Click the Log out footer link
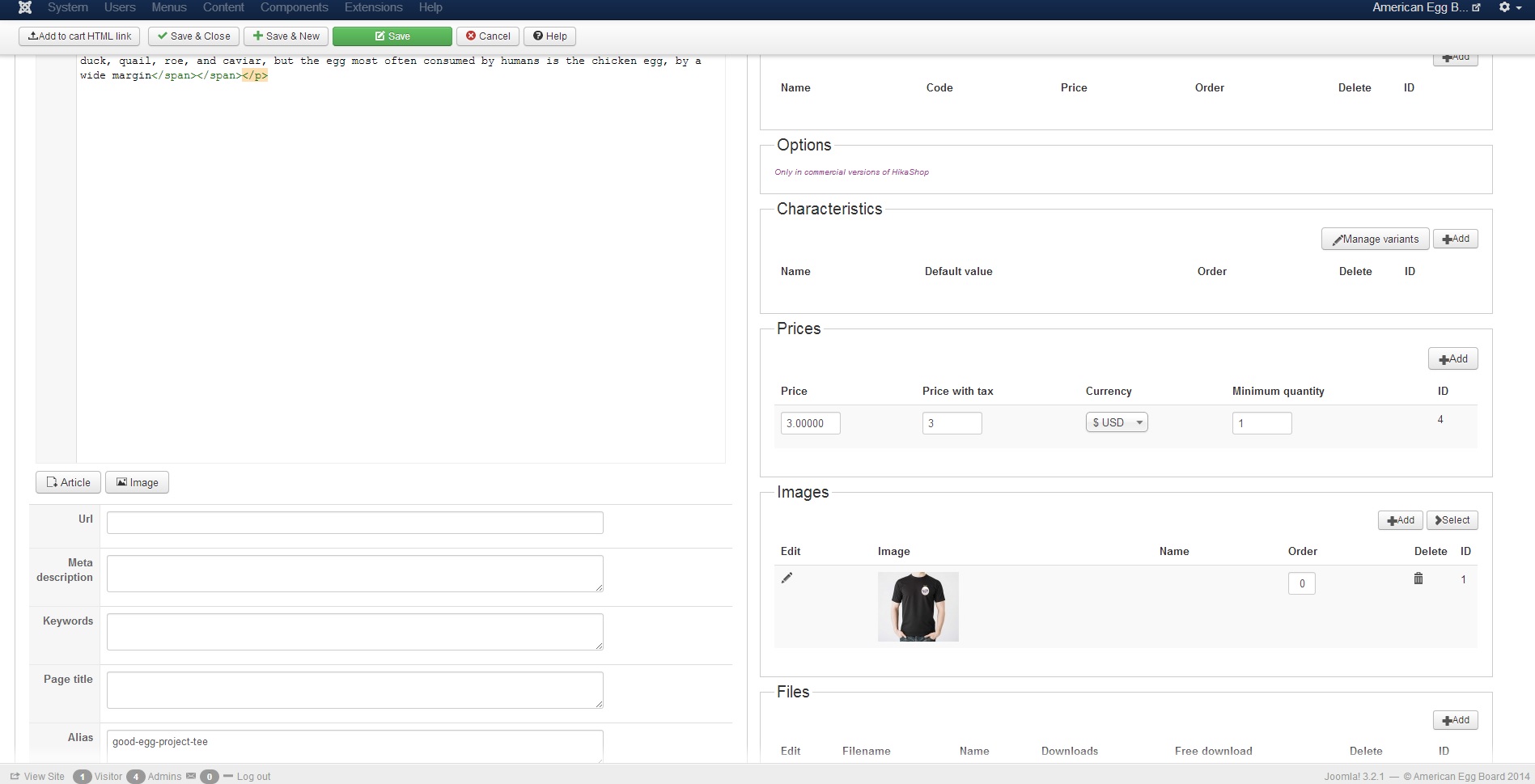The width and height of the screenshot is (1535, 784). 247,777
